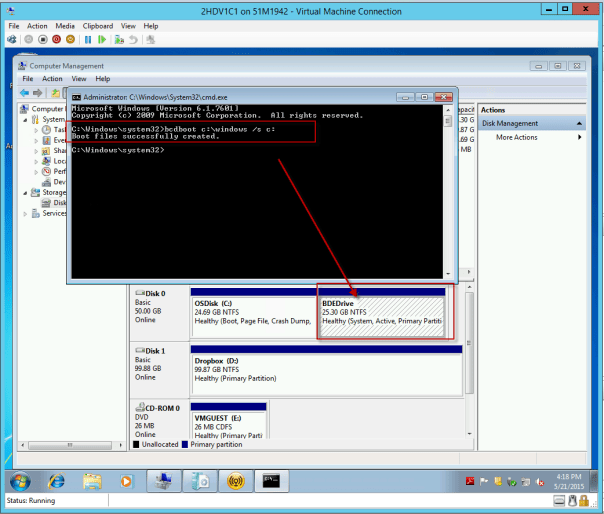Click Back arrow in Computer Management toolbar

(x=25, y=92)
